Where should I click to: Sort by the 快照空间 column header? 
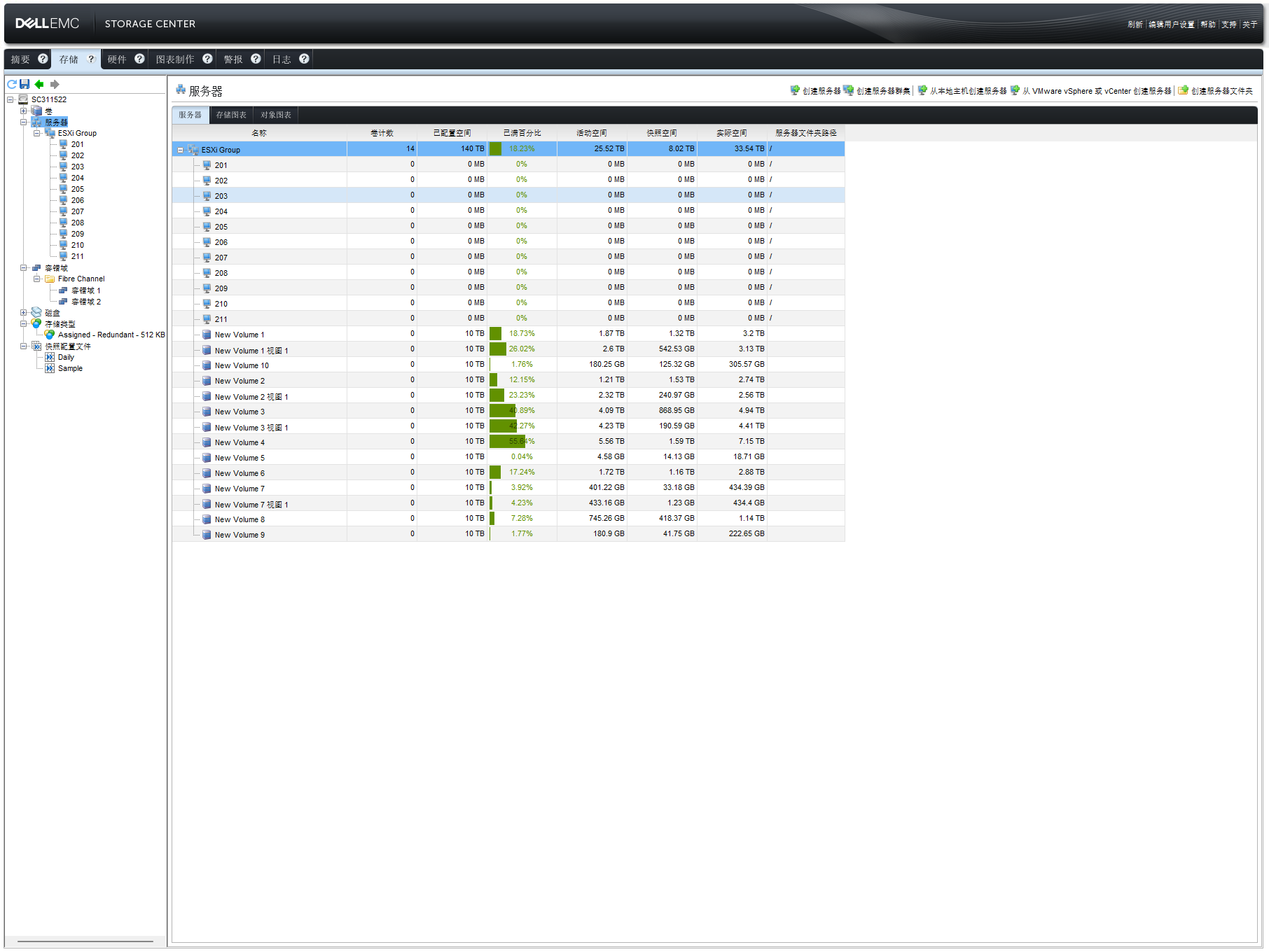tap(662, 133)
